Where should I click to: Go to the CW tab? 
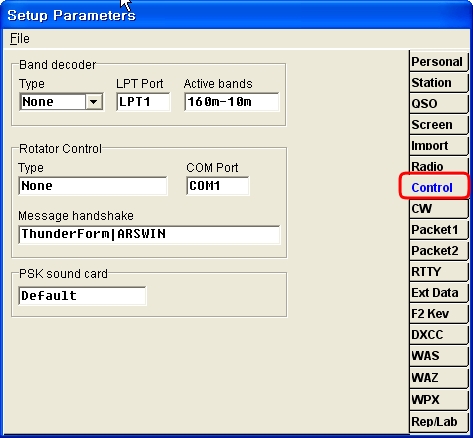coord(438,209)
